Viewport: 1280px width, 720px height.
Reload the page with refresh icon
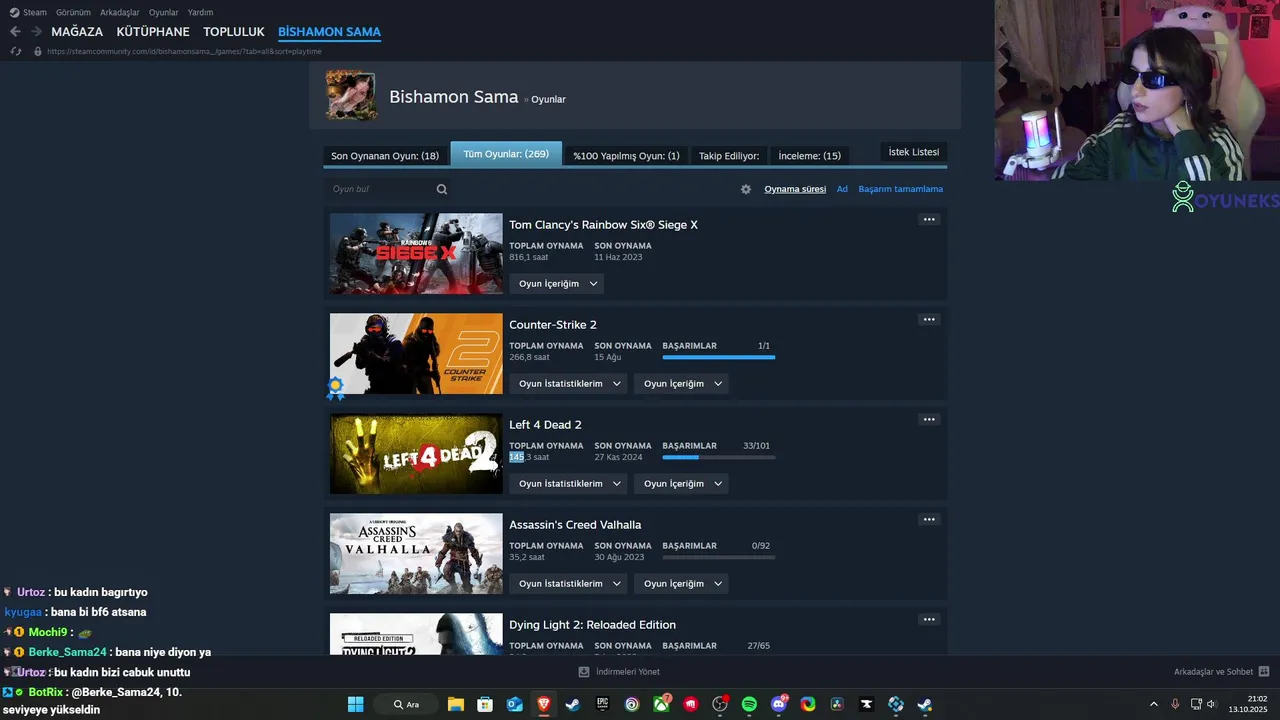[x=16, y=51]
